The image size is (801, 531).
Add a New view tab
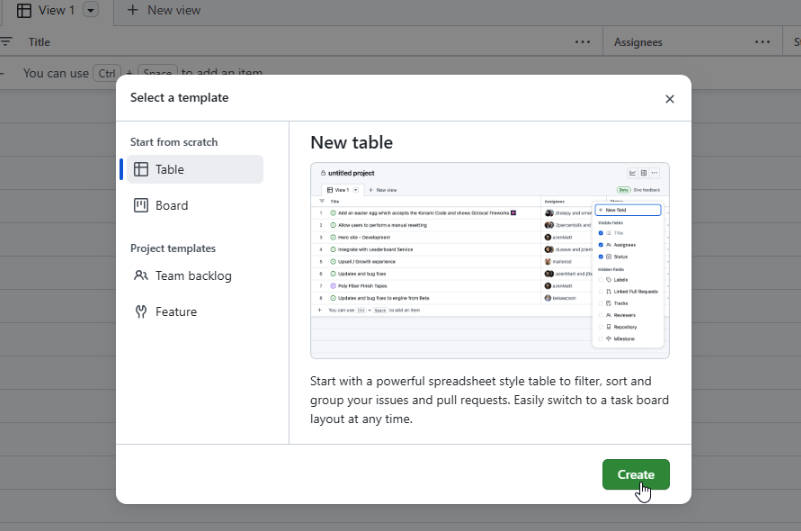pos(163,10)
